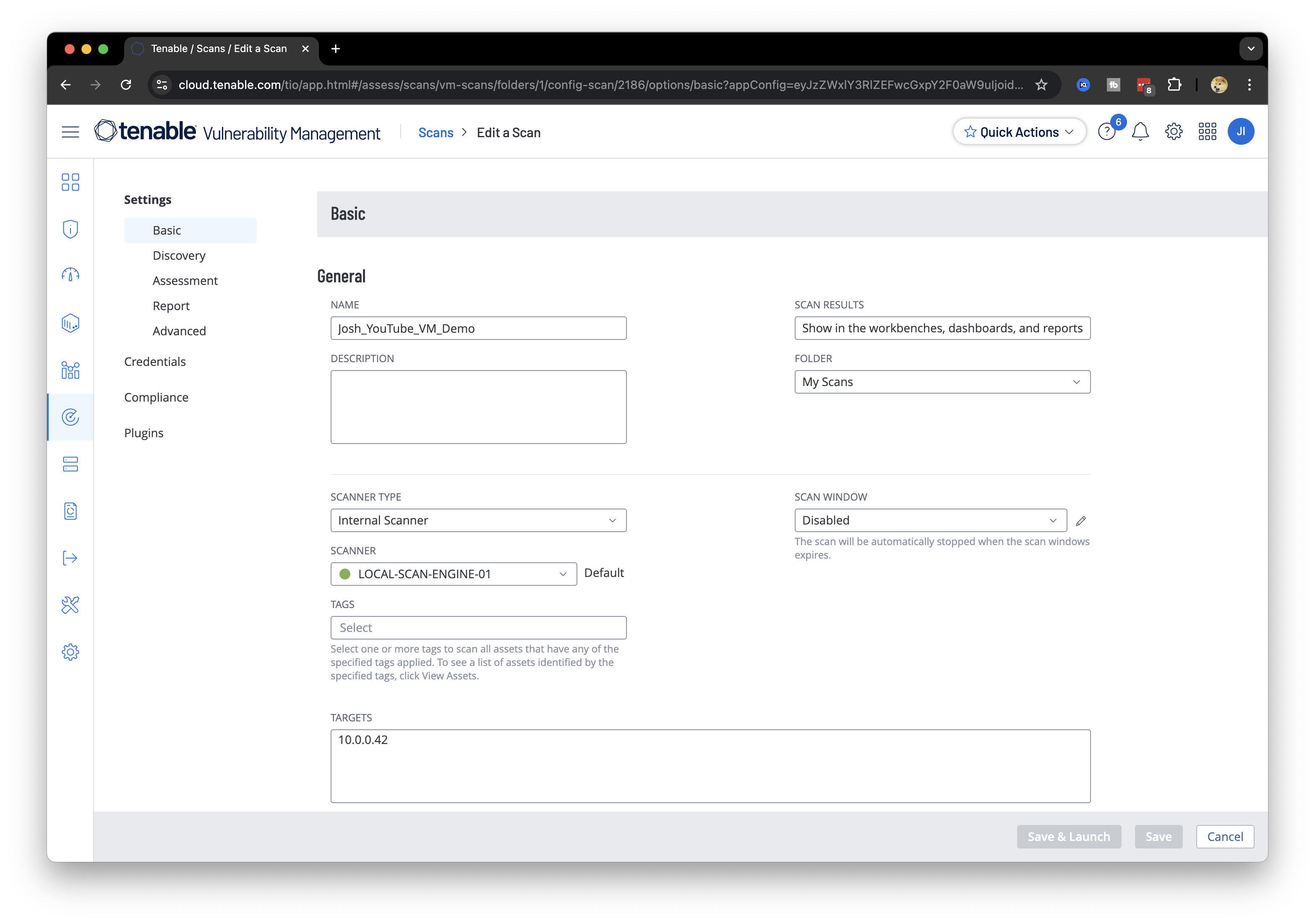Open the Scan Window dropdown set to Disabled
Screen dimensions: 1315x924
(x=930, y=521)
